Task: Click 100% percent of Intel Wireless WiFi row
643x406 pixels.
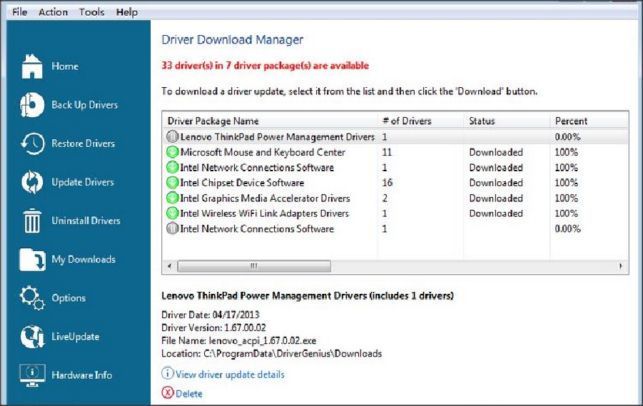Action: [x=566, y=213]
